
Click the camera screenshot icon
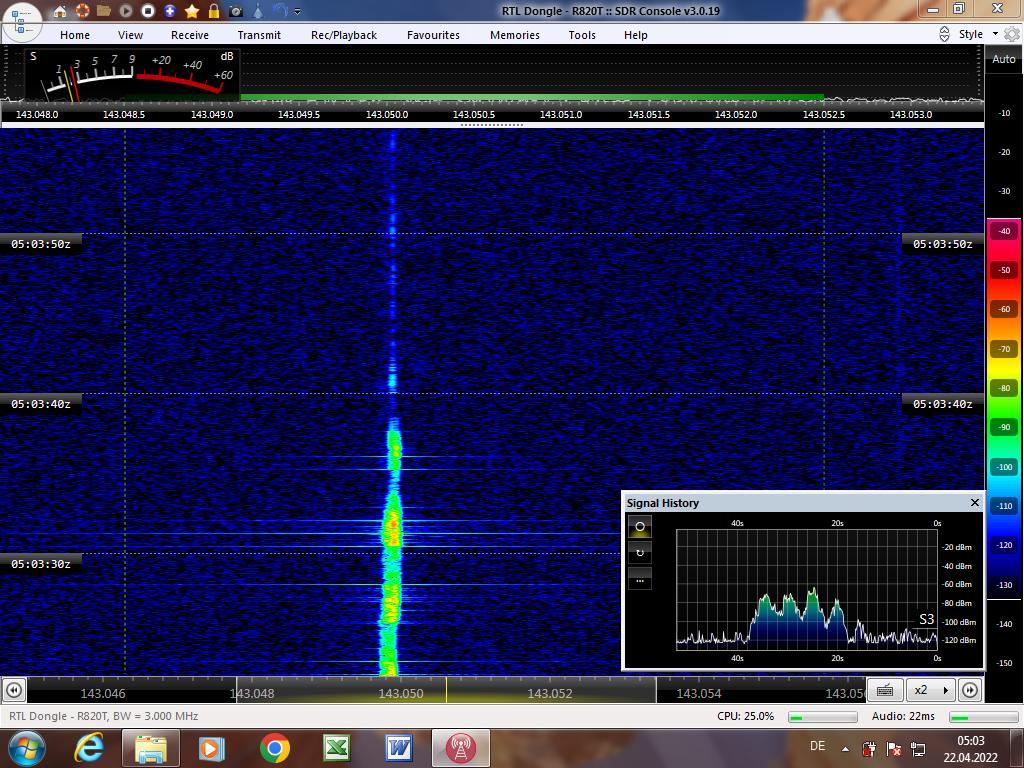(x=236, y=11)
